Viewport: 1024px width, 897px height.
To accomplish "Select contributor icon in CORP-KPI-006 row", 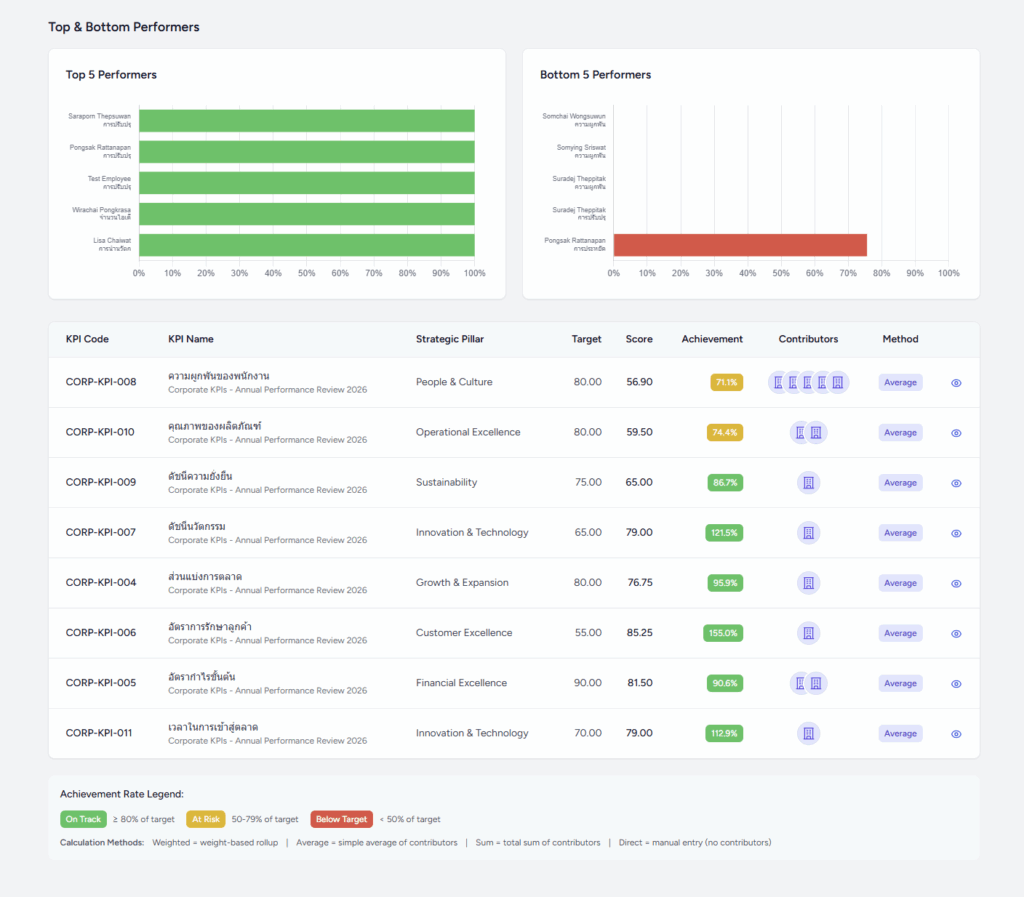I will [x=808, y=633].
